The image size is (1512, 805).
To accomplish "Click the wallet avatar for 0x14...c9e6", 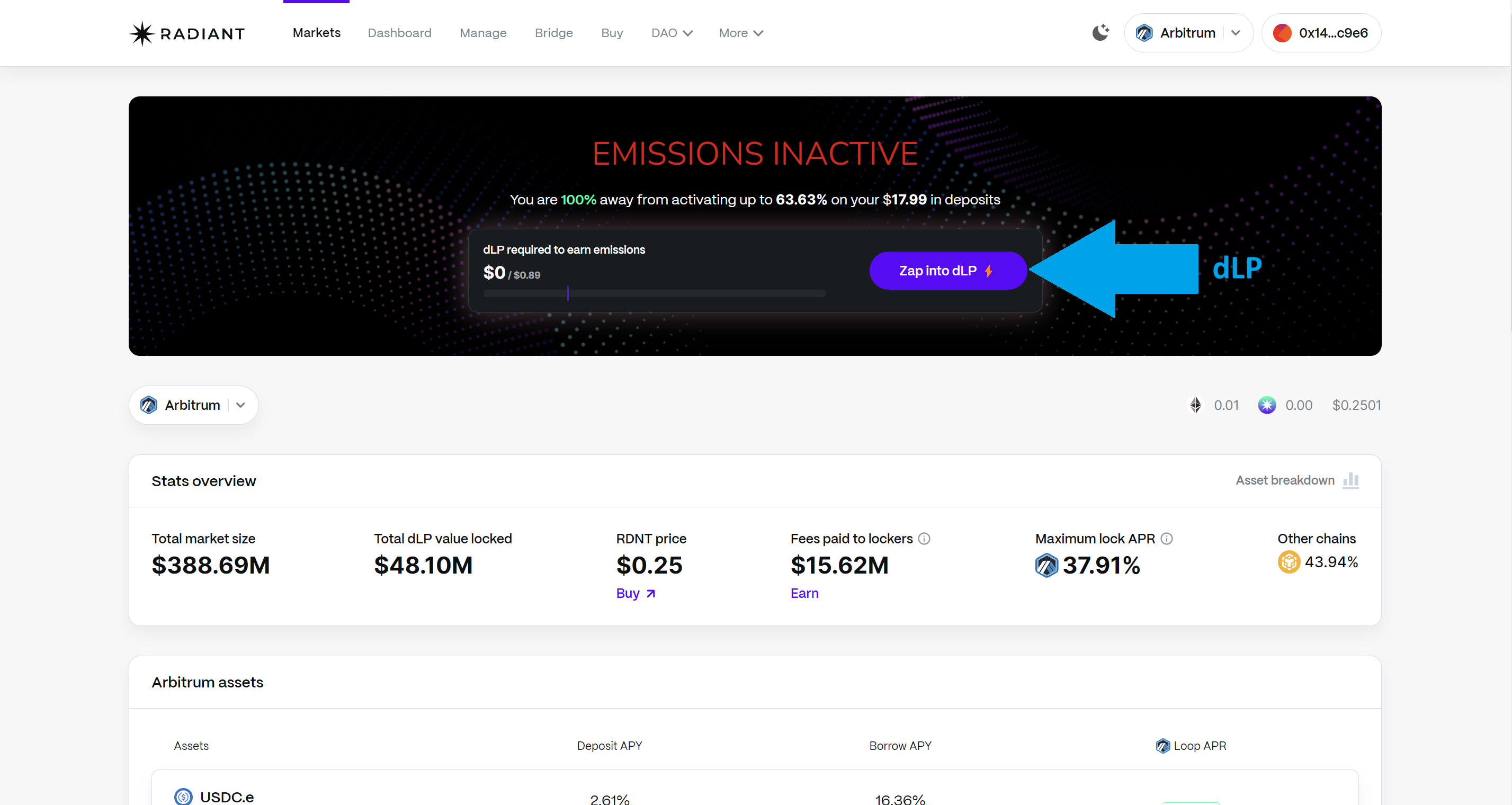I will tap(1282, 33).
